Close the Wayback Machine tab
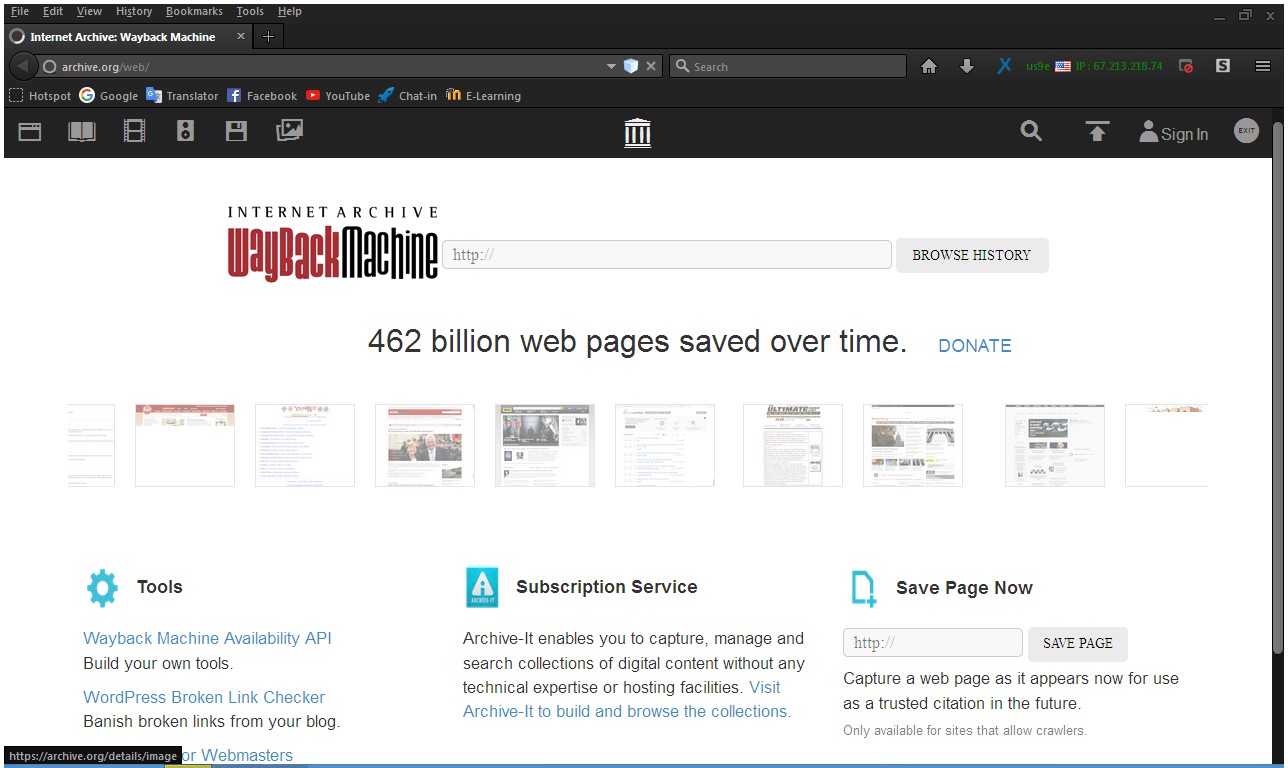The image size is (1288, 768). (x=241, y=37)
